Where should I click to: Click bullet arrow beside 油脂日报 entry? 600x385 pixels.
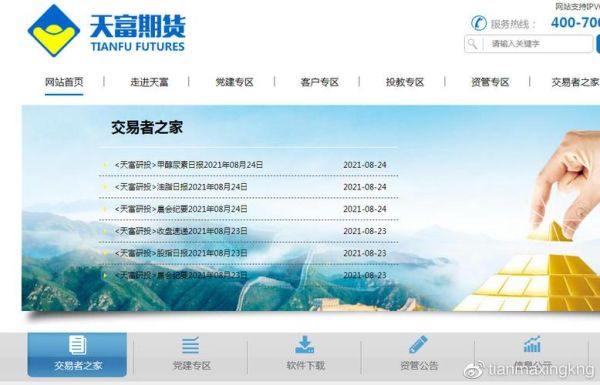point(105,187)
